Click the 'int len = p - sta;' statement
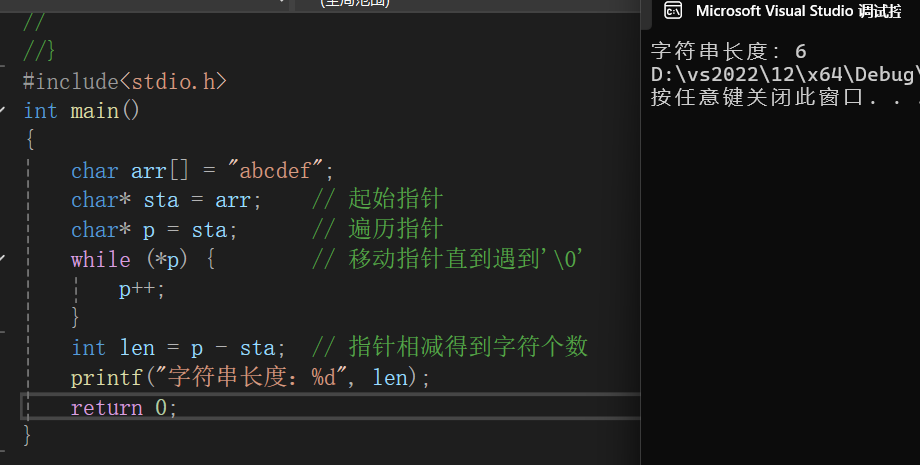The height and width of the screenshot is (465, 920). 178,348
